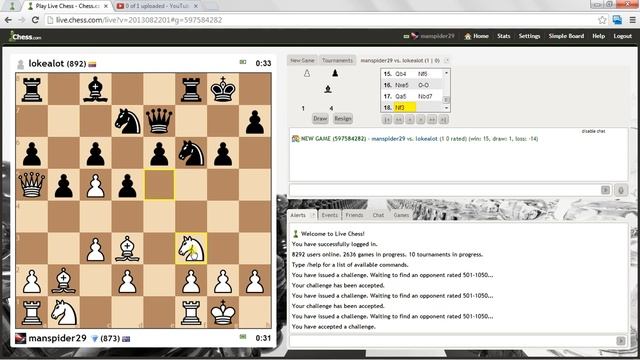The image size is (640, 360).
Task: Go back in the browser
Action: pyautogui.click(x=8, y=20)
